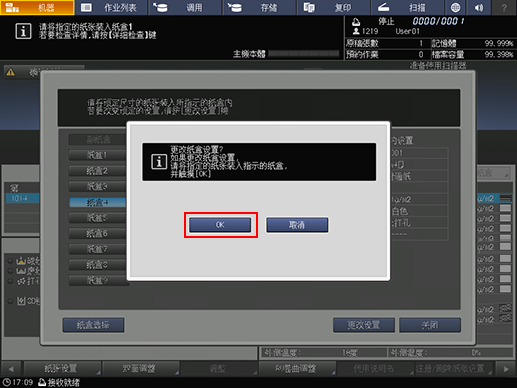Switch to the 作业列表 job list tab
The height and width of the screenshot is (388, 517).
112,7
